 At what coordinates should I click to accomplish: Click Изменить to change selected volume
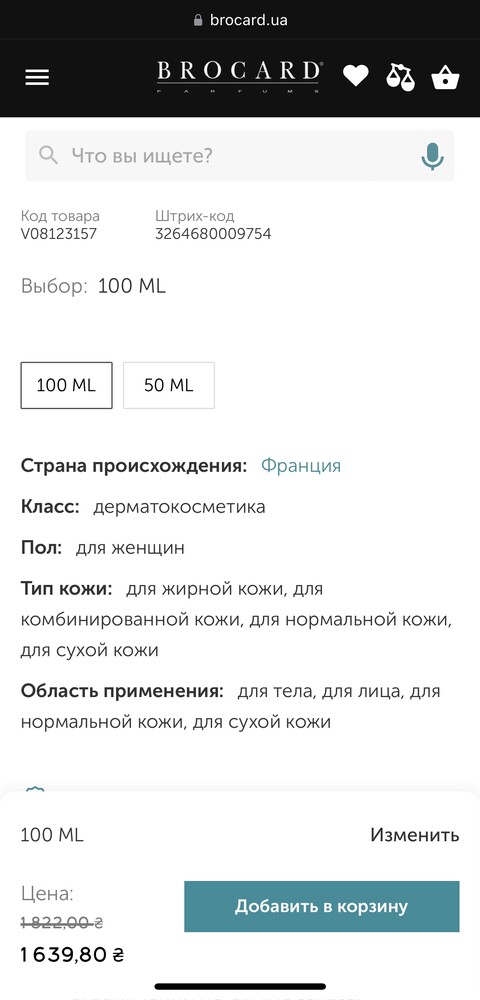pos(415,835)
